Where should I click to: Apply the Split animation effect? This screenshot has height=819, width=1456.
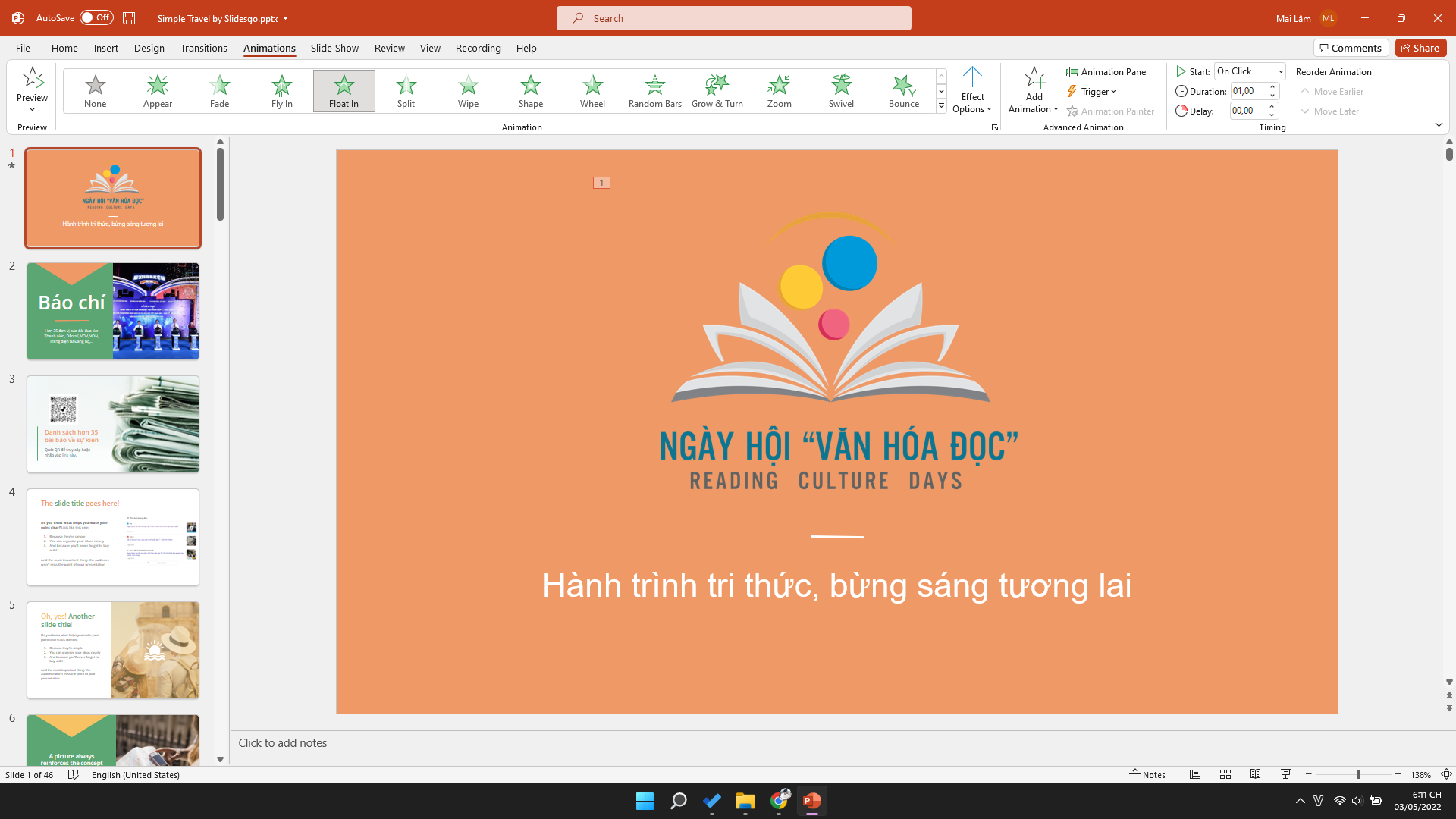[x=406, y=91]
